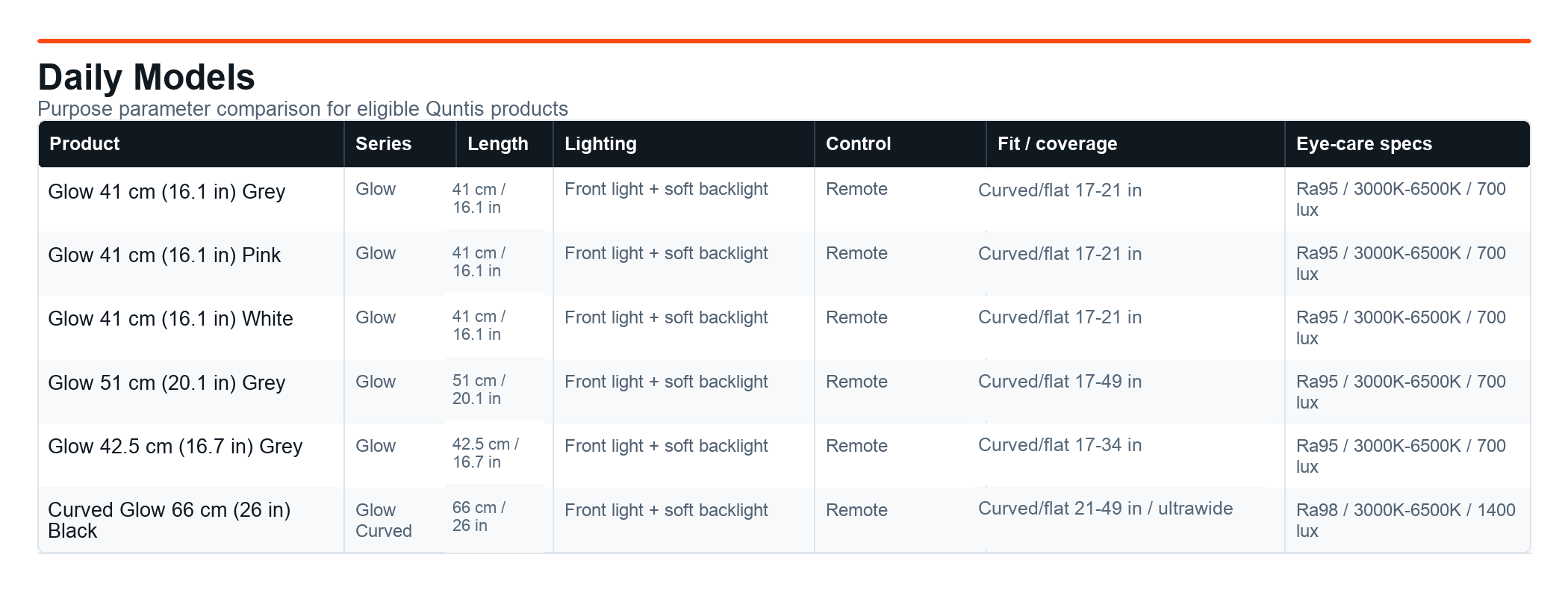Select product "Glow 41 cm (16.1 in) Grey"
The height and width of the screenshot is (593, 1568).
167,192
